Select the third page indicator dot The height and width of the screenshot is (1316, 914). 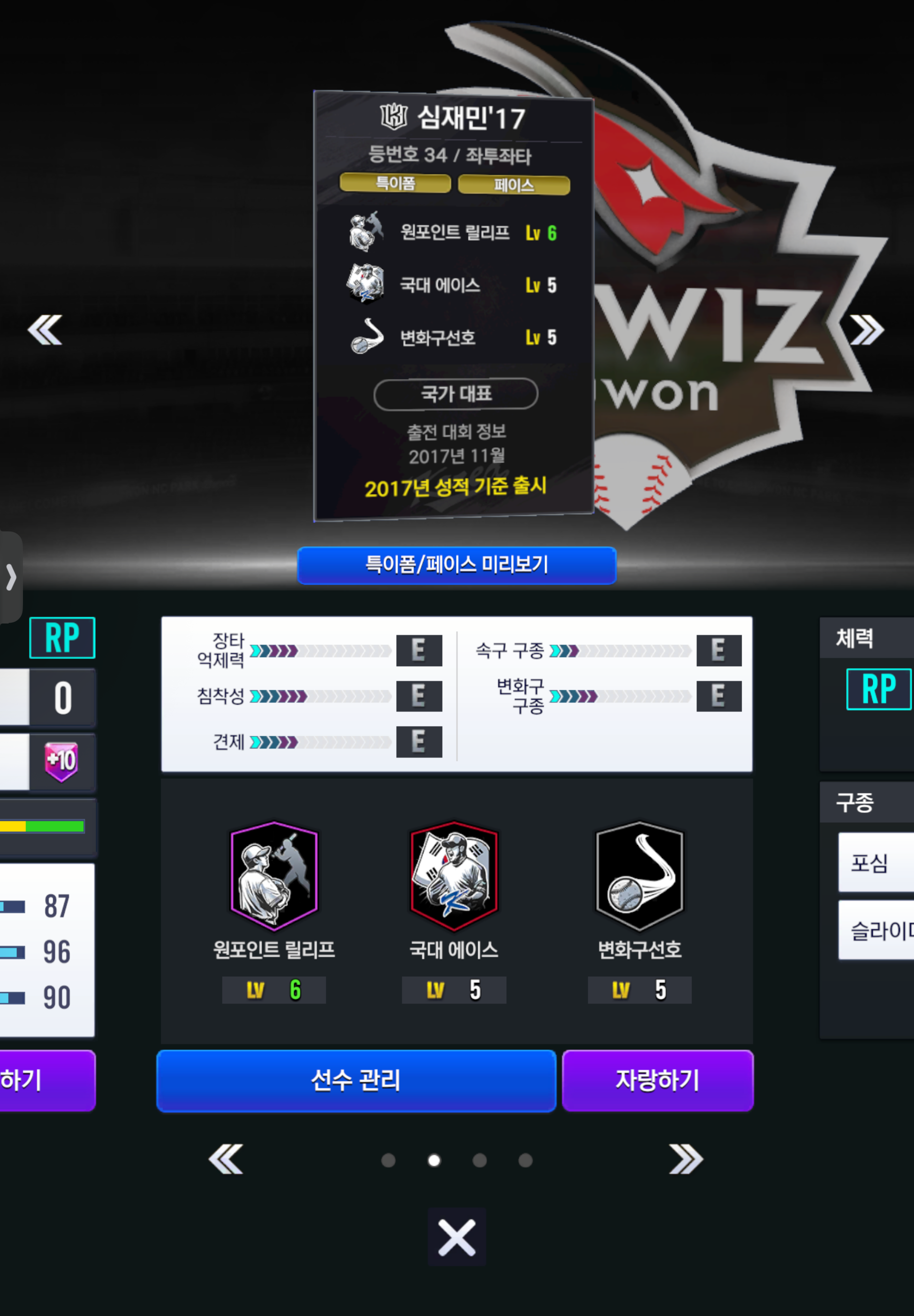point(480,1160)
